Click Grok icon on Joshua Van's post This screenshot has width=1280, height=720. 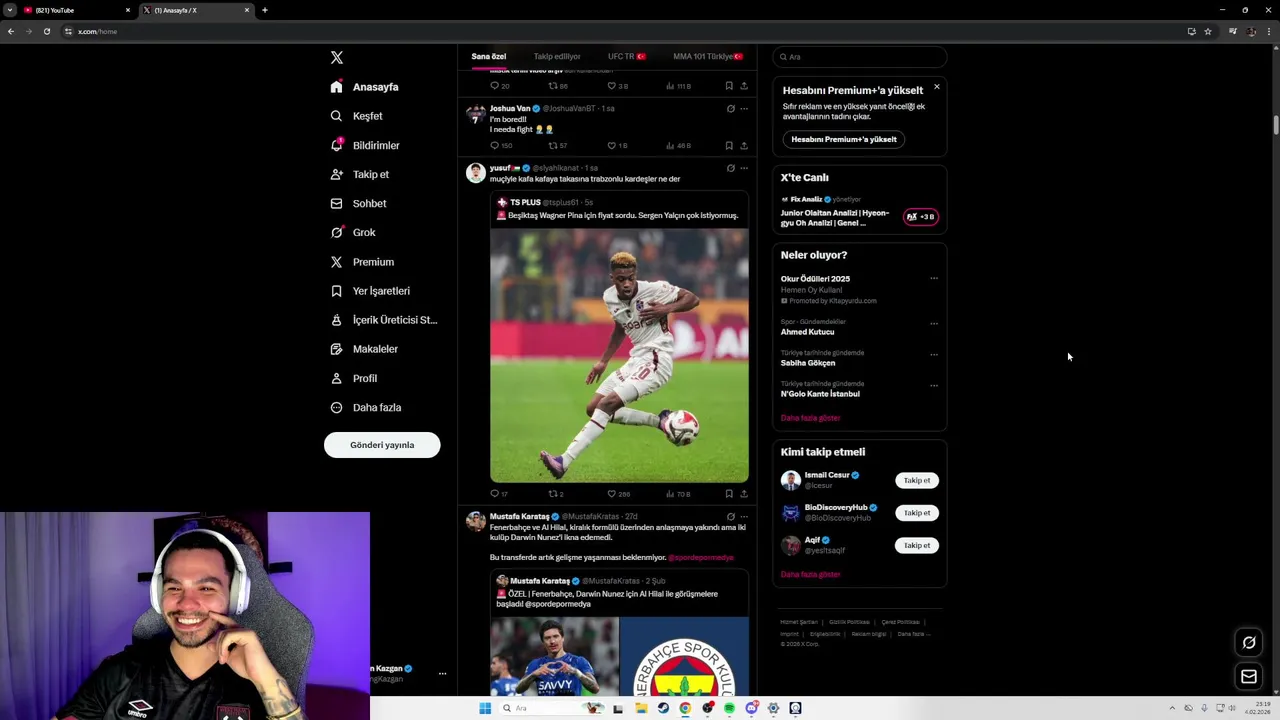click(730, 109)
